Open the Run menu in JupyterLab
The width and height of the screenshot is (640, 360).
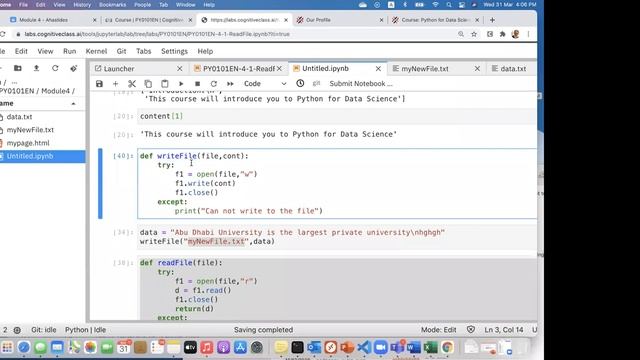click(x=69, y=51)
